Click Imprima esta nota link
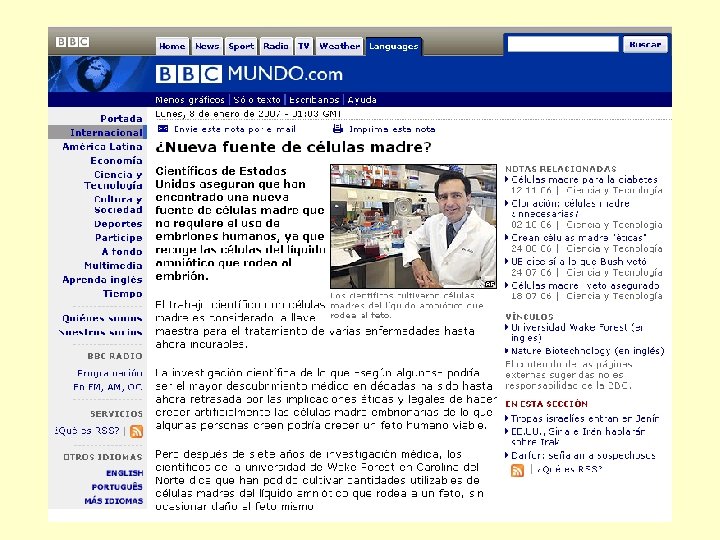This screenshot has width=720, height=540. (392, 129)
